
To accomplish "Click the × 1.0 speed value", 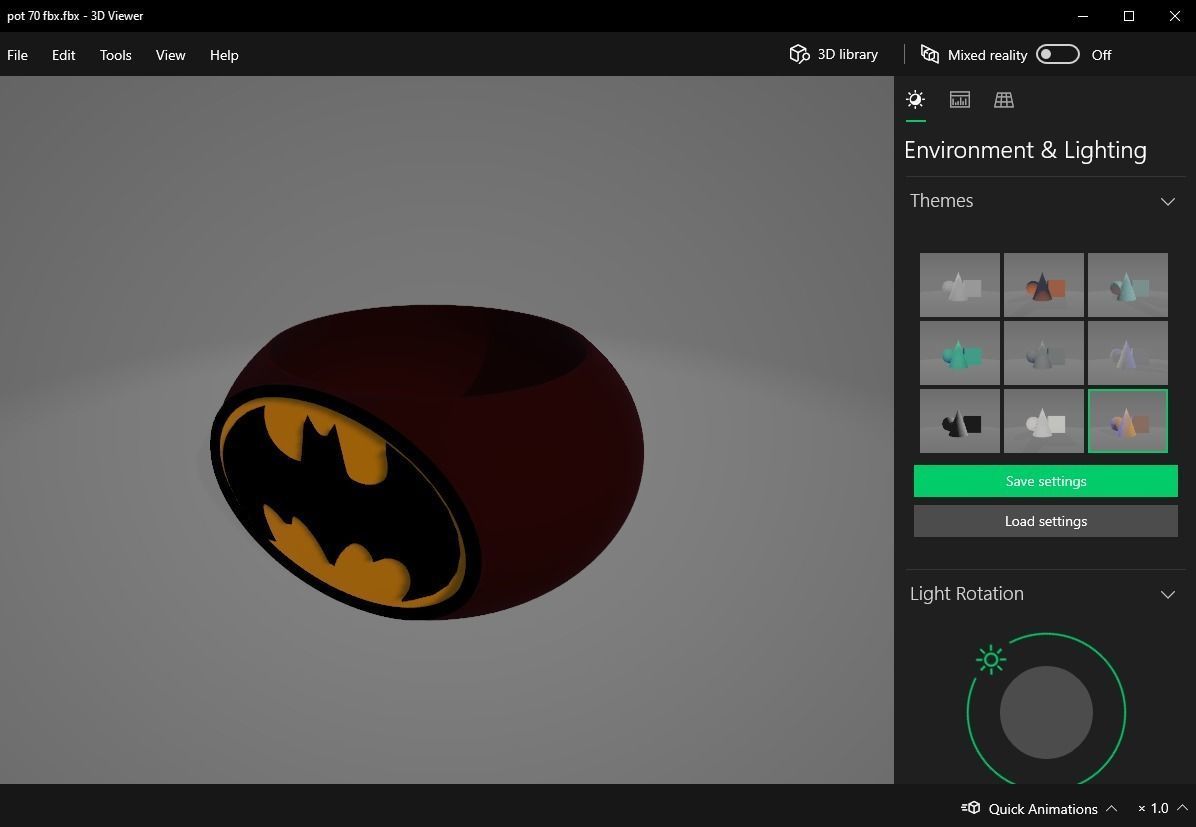I will click(1153, 808).
